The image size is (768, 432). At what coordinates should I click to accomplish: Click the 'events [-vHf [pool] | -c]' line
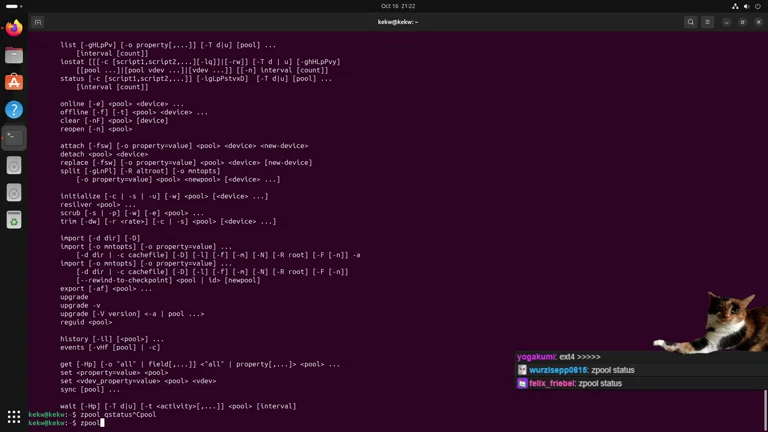[x=110, y=347]
